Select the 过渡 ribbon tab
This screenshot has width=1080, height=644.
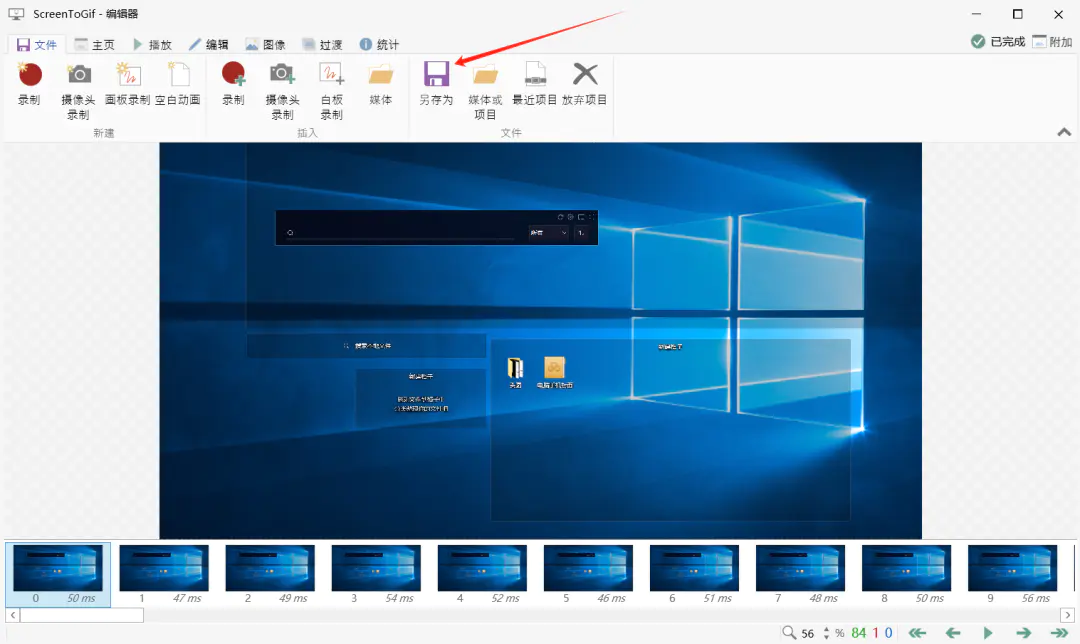322,45
